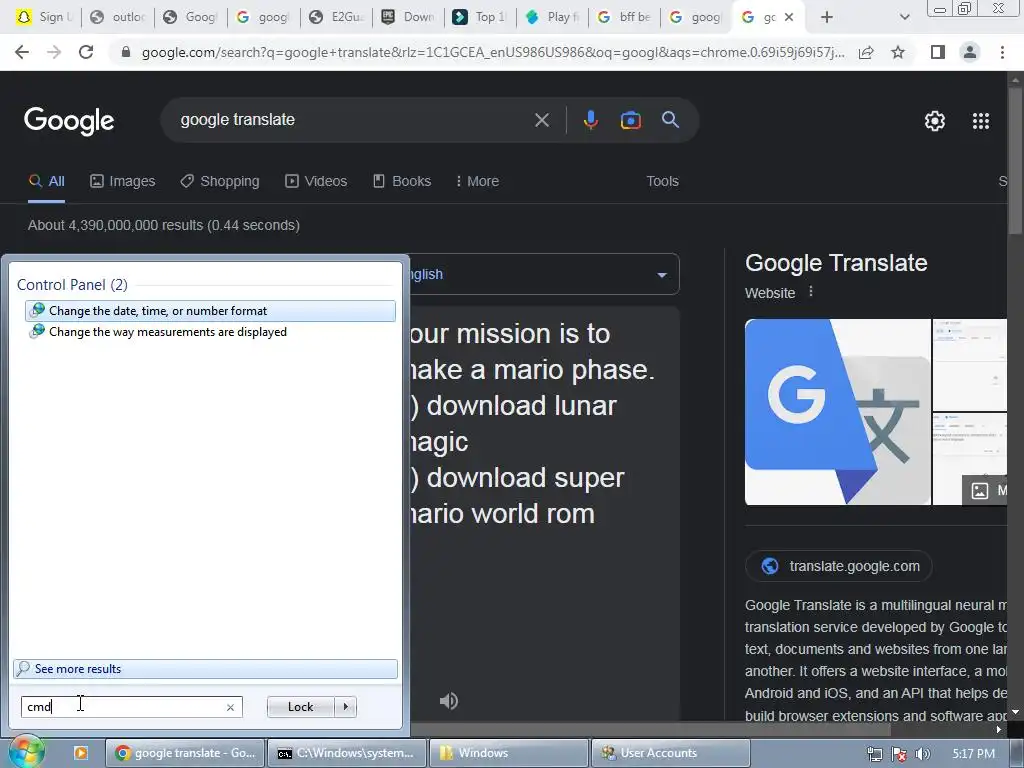
Task: Open the Google Translate logo thumbnail
Action: tap(837, 412)
